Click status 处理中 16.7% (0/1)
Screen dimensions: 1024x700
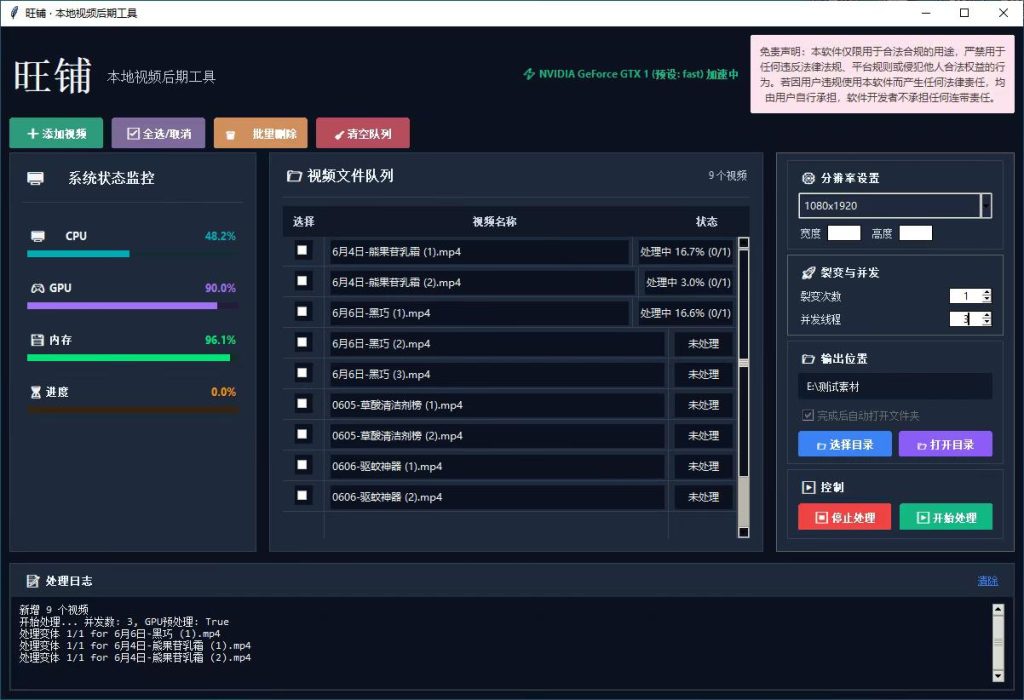coord(685,251)
